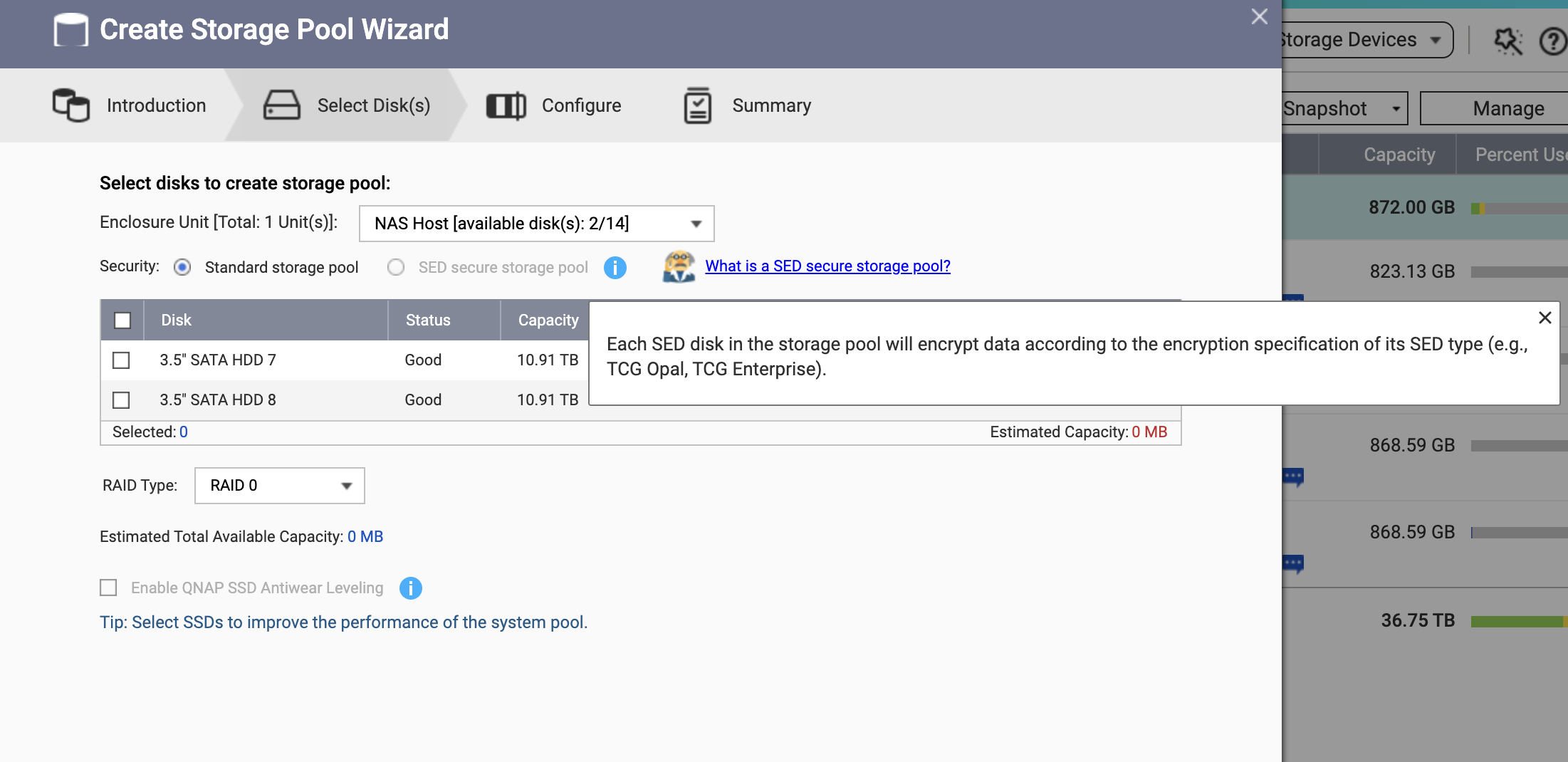Open the help question mark icon
1568x762 pixels.
coord(1552,41)
